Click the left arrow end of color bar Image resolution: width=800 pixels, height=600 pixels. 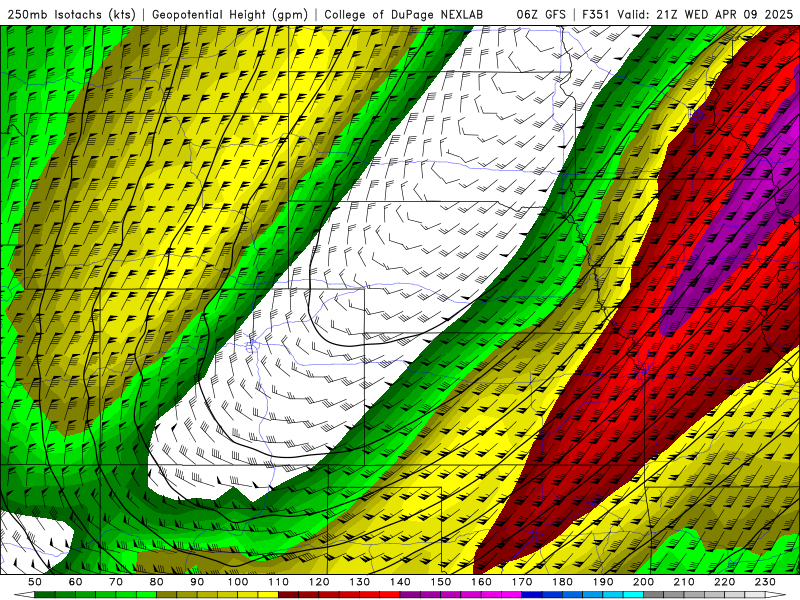(x=24, y=595)
